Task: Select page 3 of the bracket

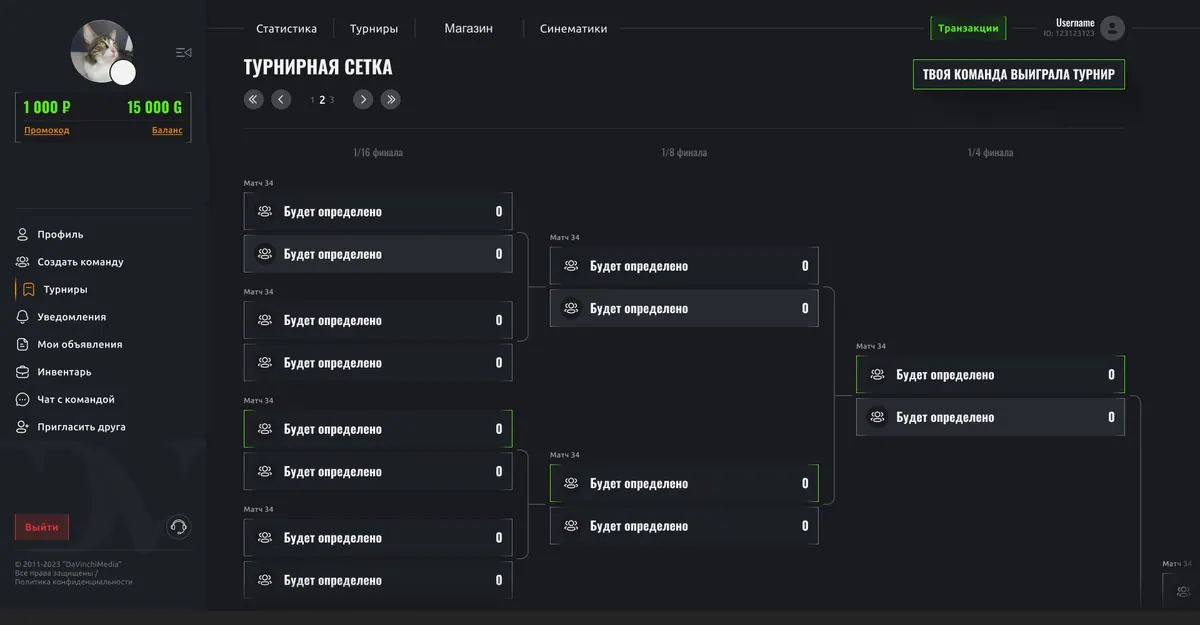Action: [x=332, y=100]
